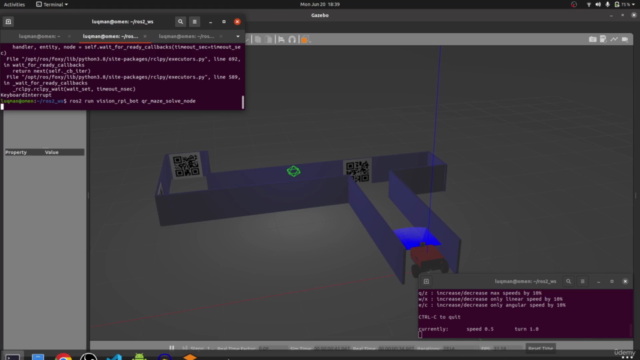Step the Gazebo simulation forward

point(185,348)
